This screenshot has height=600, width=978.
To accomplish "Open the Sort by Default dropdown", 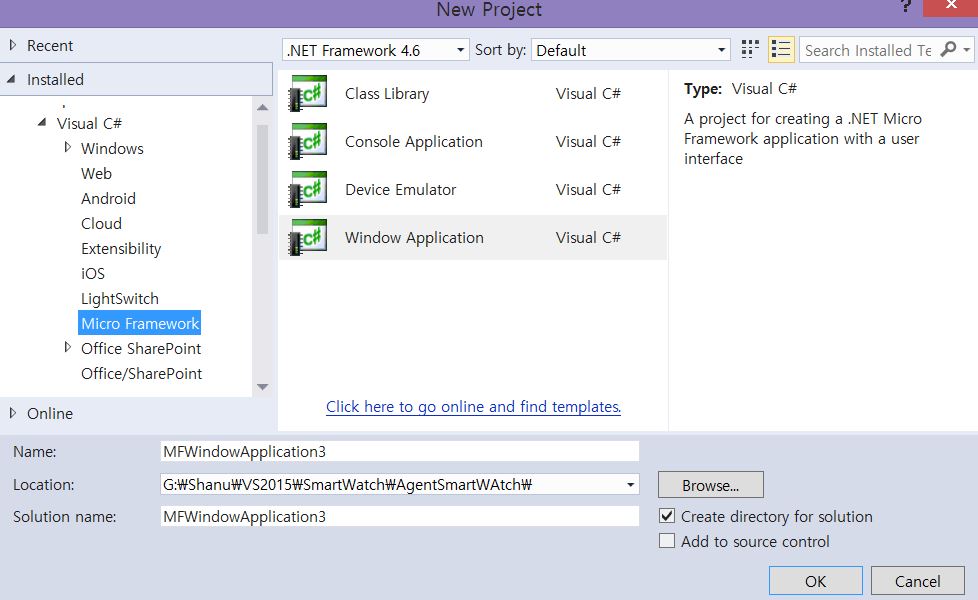I will pos(631,50).
